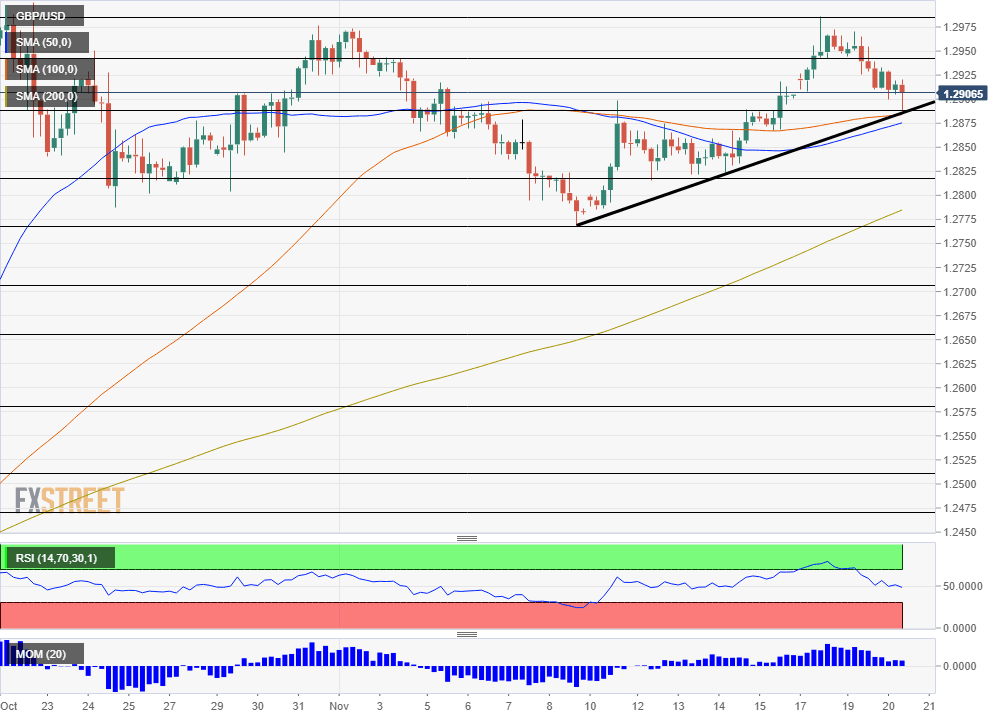This screenshot has width=1006, height=719.
Task: Click the blue SMA 50 color marker
Action: click(7, 43)
